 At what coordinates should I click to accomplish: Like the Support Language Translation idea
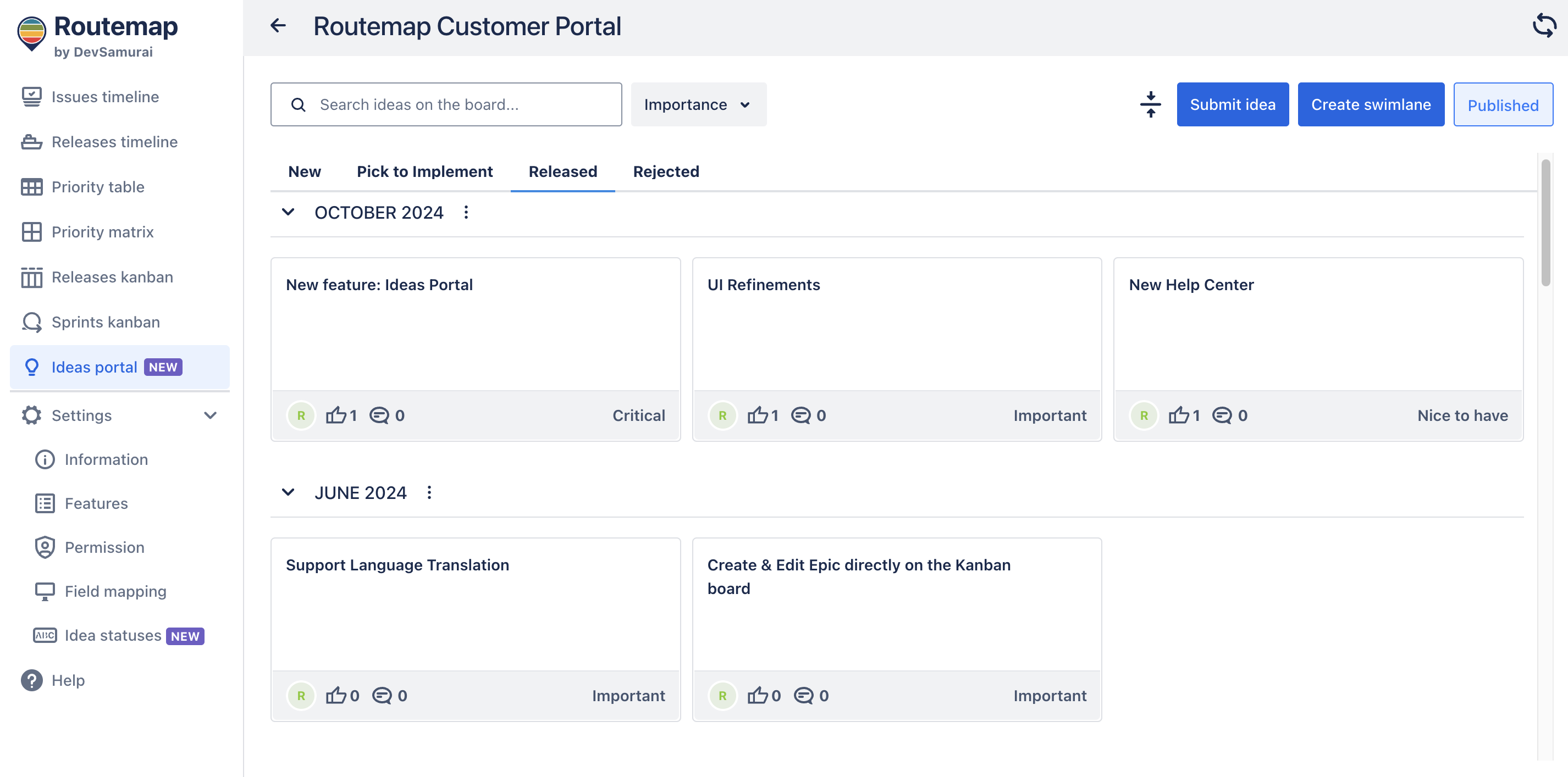tap(335, 696)
